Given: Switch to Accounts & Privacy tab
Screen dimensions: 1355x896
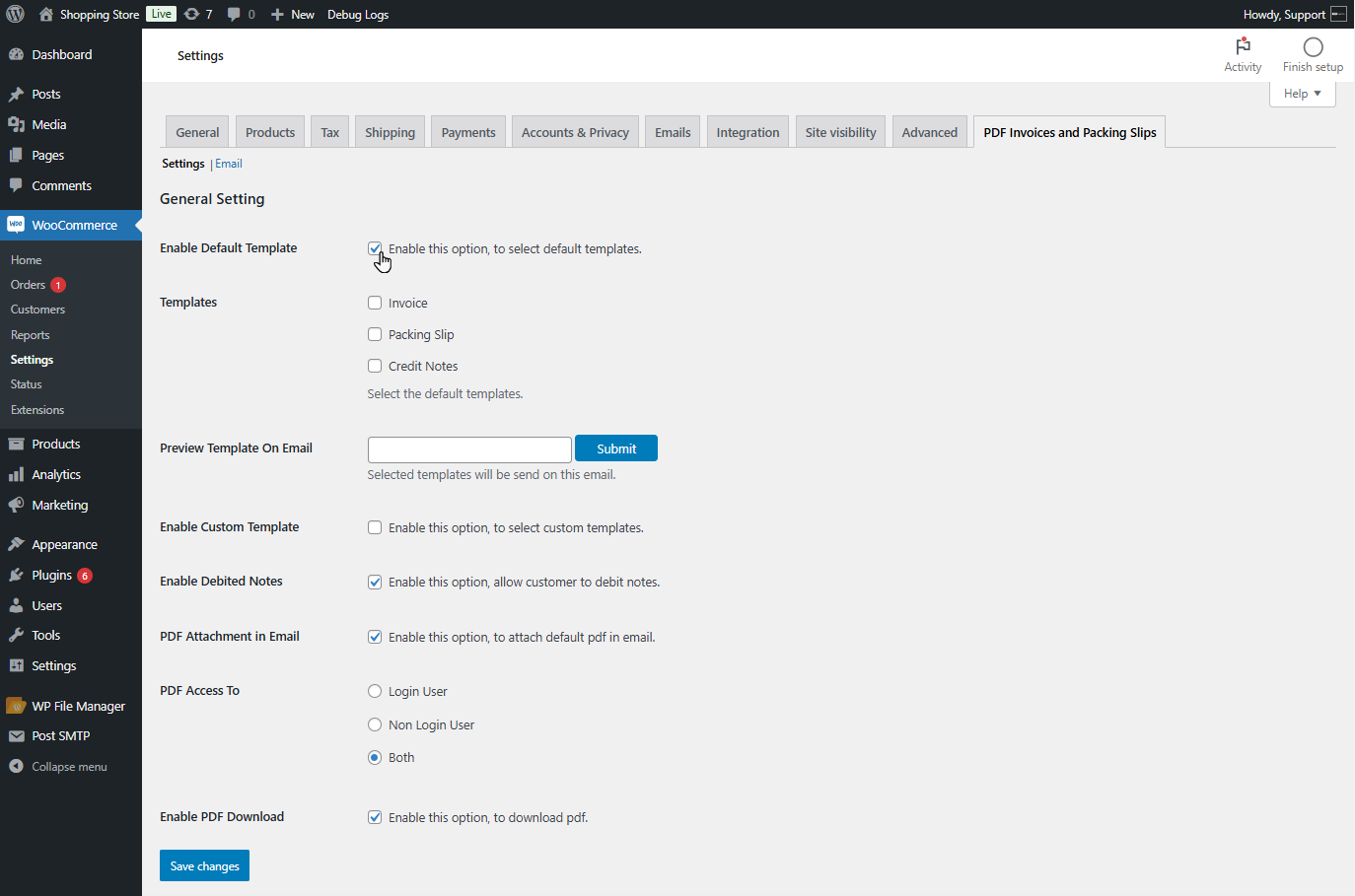Looking at the screenshot, I should [x=575, y=132].
